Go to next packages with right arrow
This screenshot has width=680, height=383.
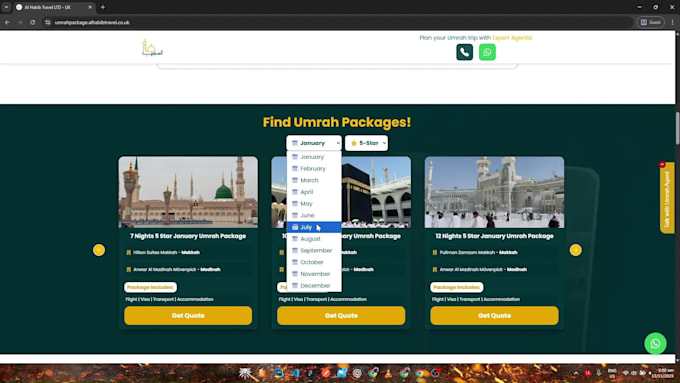(575, 250)
